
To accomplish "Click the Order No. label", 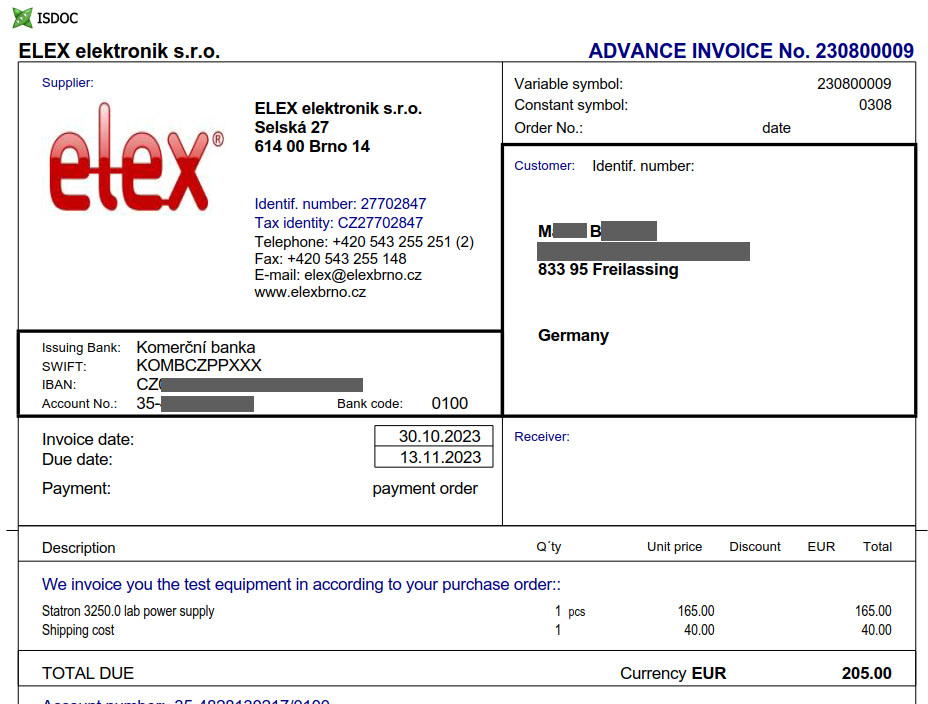I will click(548, 128).
